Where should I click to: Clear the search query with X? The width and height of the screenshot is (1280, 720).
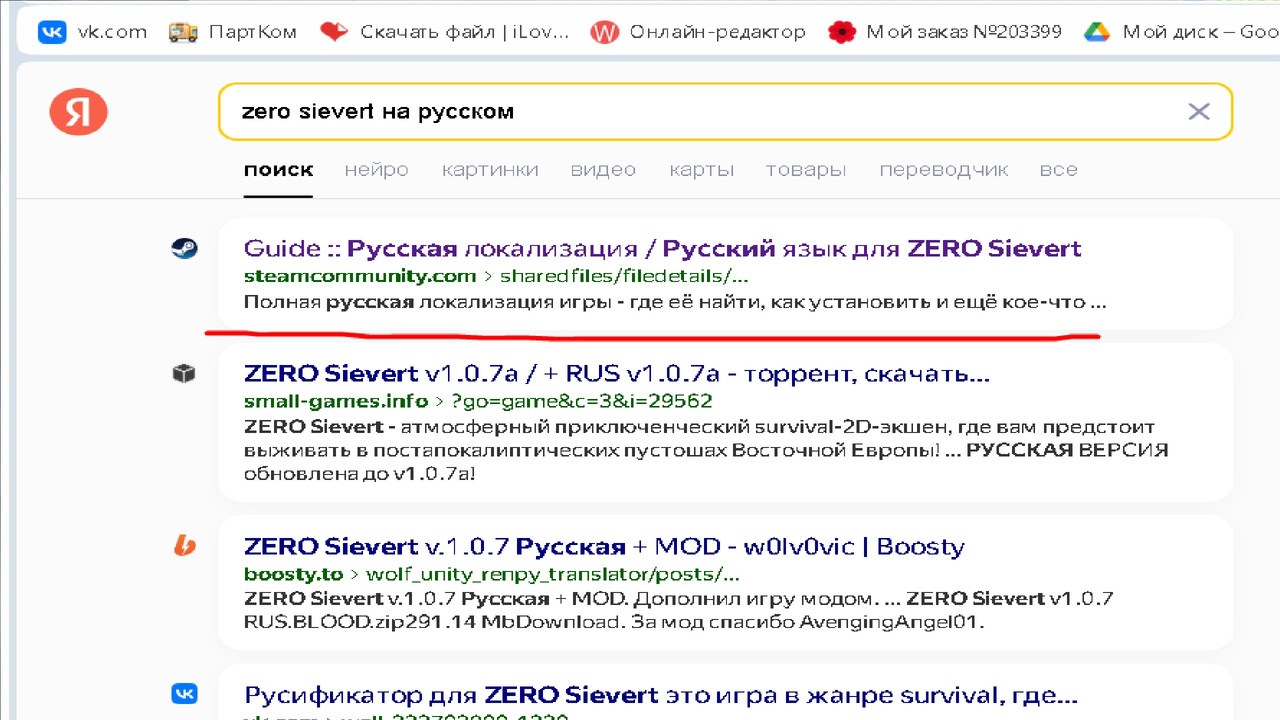click(1199, 111)
